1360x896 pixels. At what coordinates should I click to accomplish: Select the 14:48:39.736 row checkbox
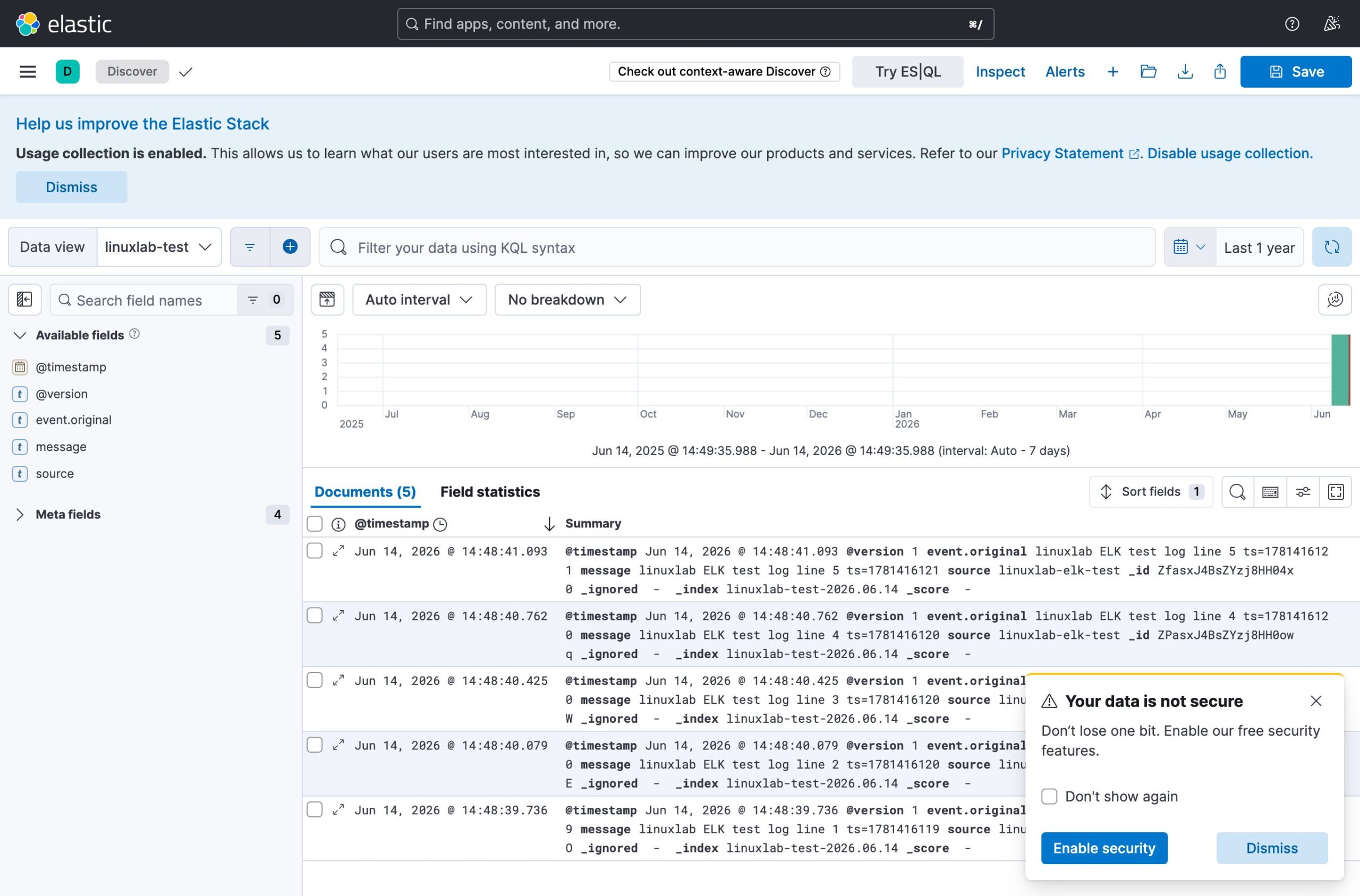tap(315, 810)
